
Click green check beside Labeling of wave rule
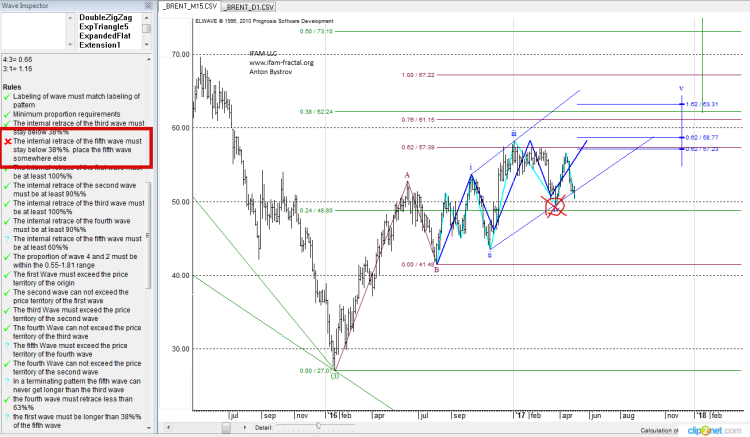[7, 95]
